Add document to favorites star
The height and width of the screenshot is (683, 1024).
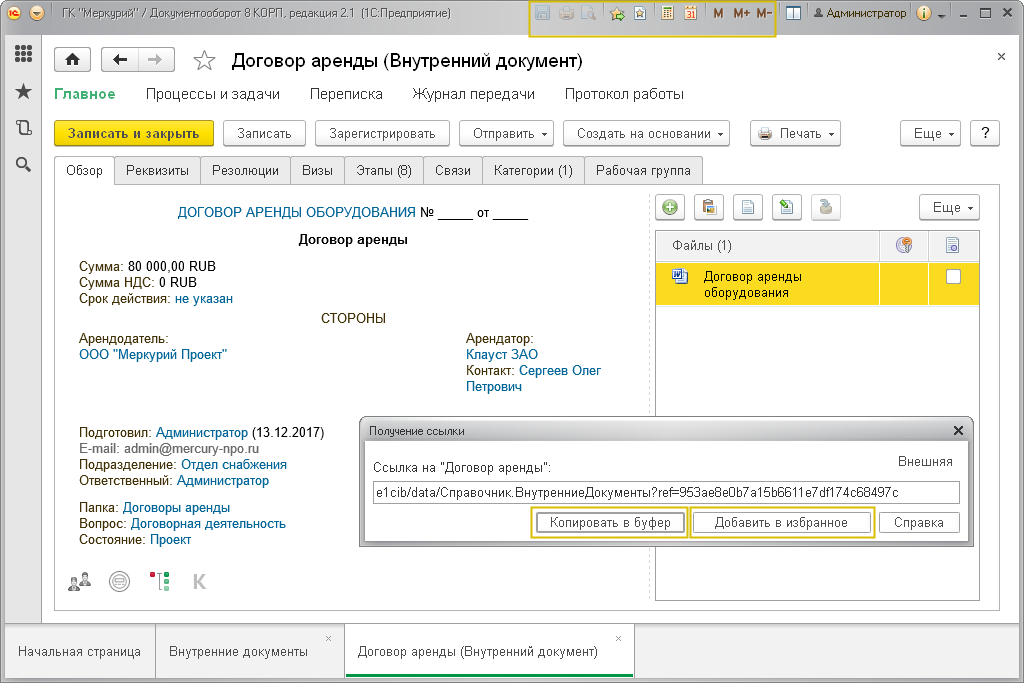pyautogui.click(x=204, y=61)
